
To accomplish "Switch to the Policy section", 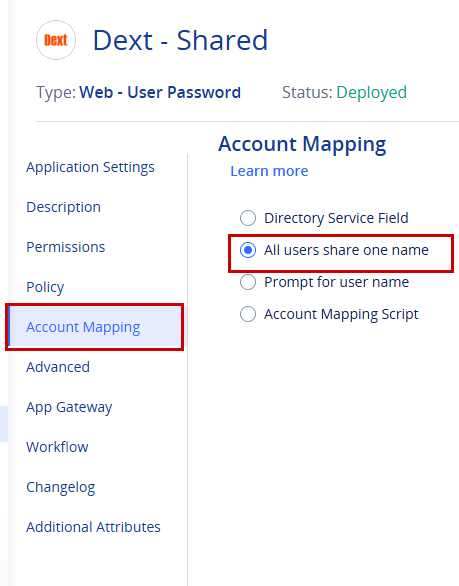I will click(x=45, y=287).
